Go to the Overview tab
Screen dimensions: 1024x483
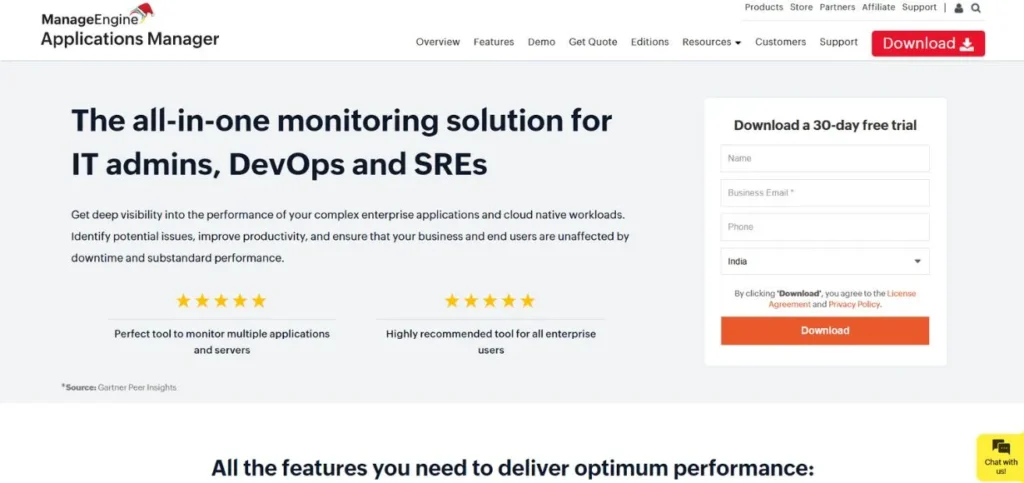point(437,42)
